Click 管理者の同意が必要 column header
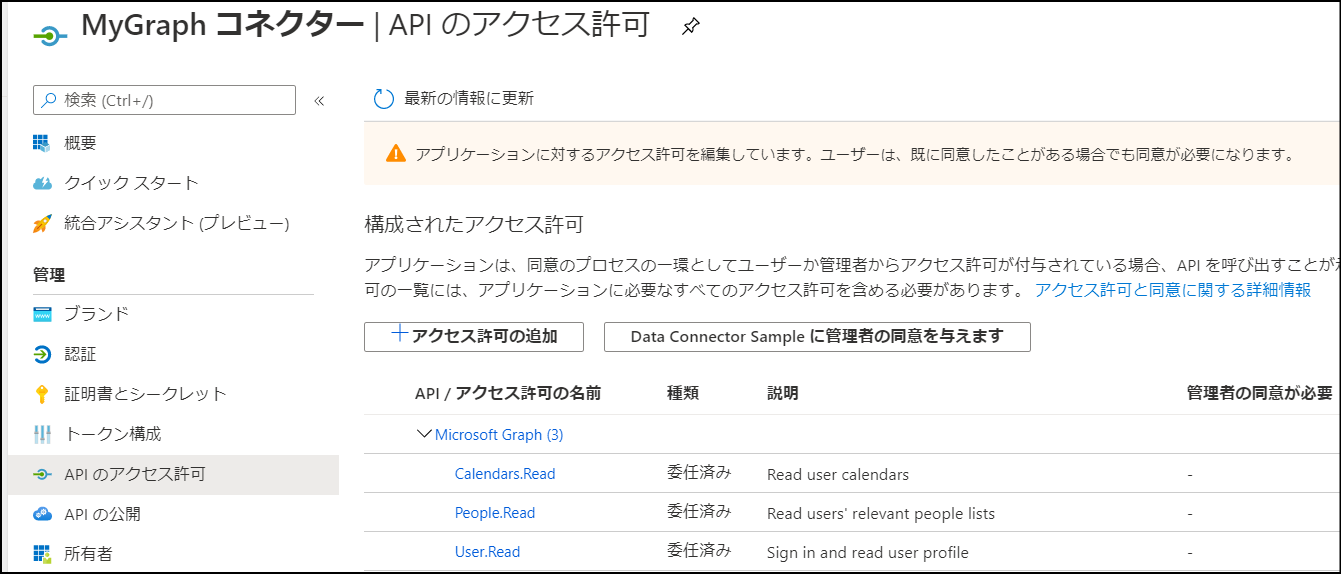The height and width of the screenshot is (574, 1341). pos(1259,393)
